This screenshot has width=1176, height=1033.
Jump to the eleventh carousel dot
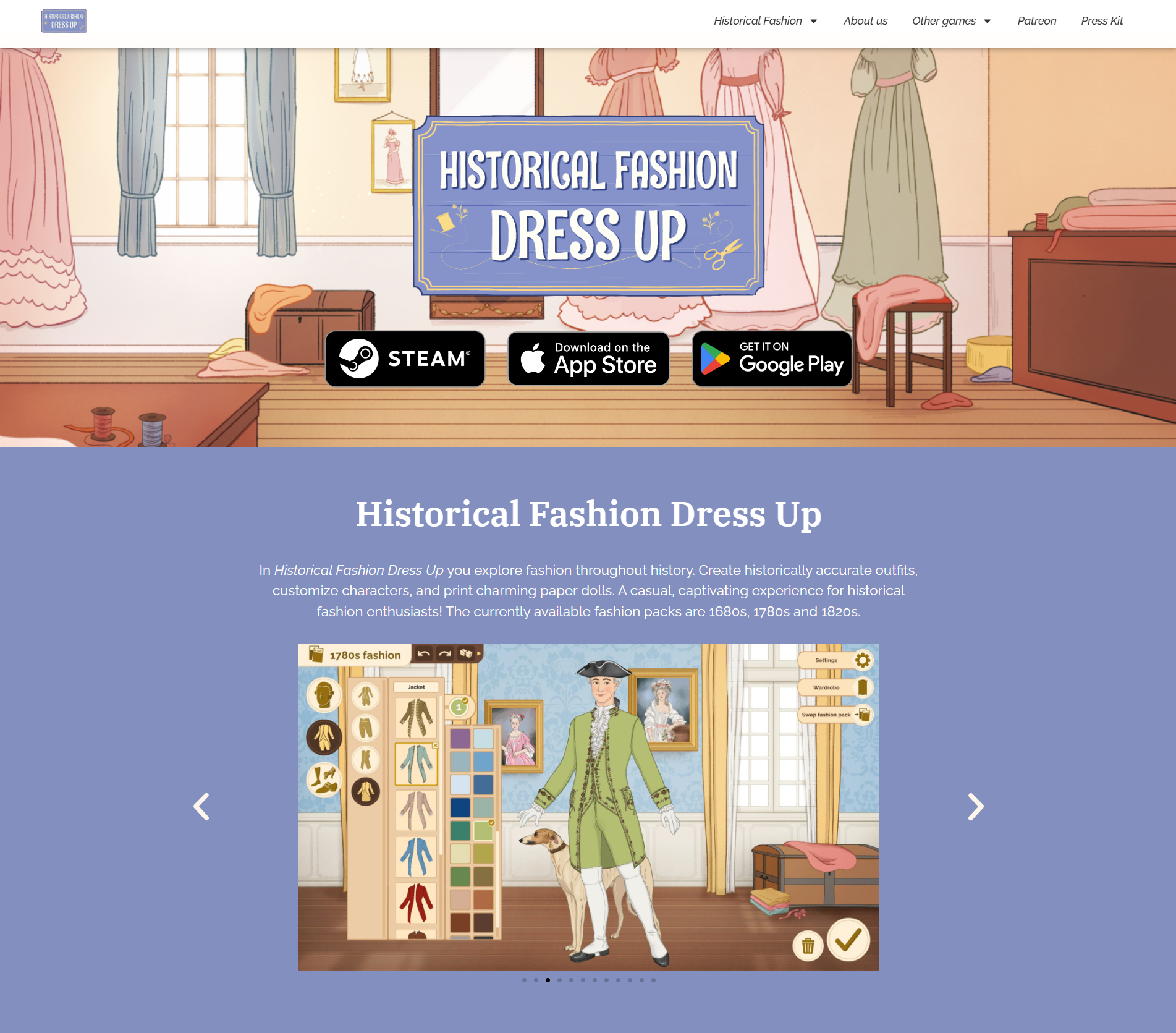click(641, 980)
